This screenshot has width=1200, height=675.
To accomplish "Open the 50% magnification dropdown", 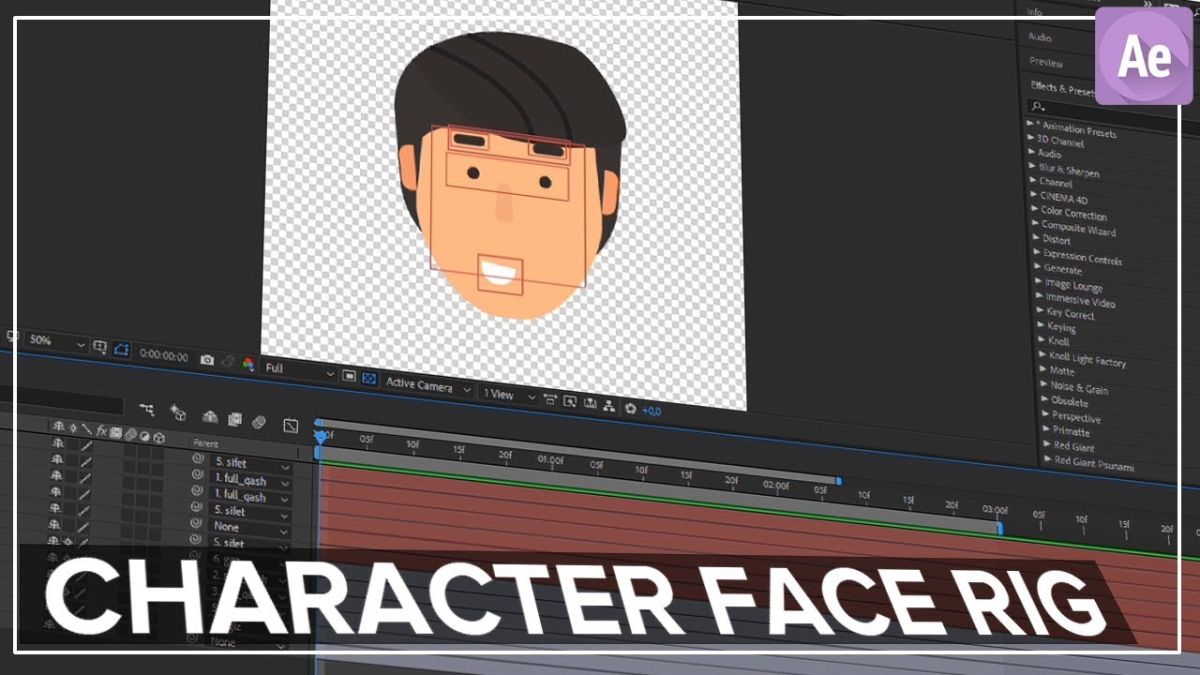I will [x=56, y=341].
